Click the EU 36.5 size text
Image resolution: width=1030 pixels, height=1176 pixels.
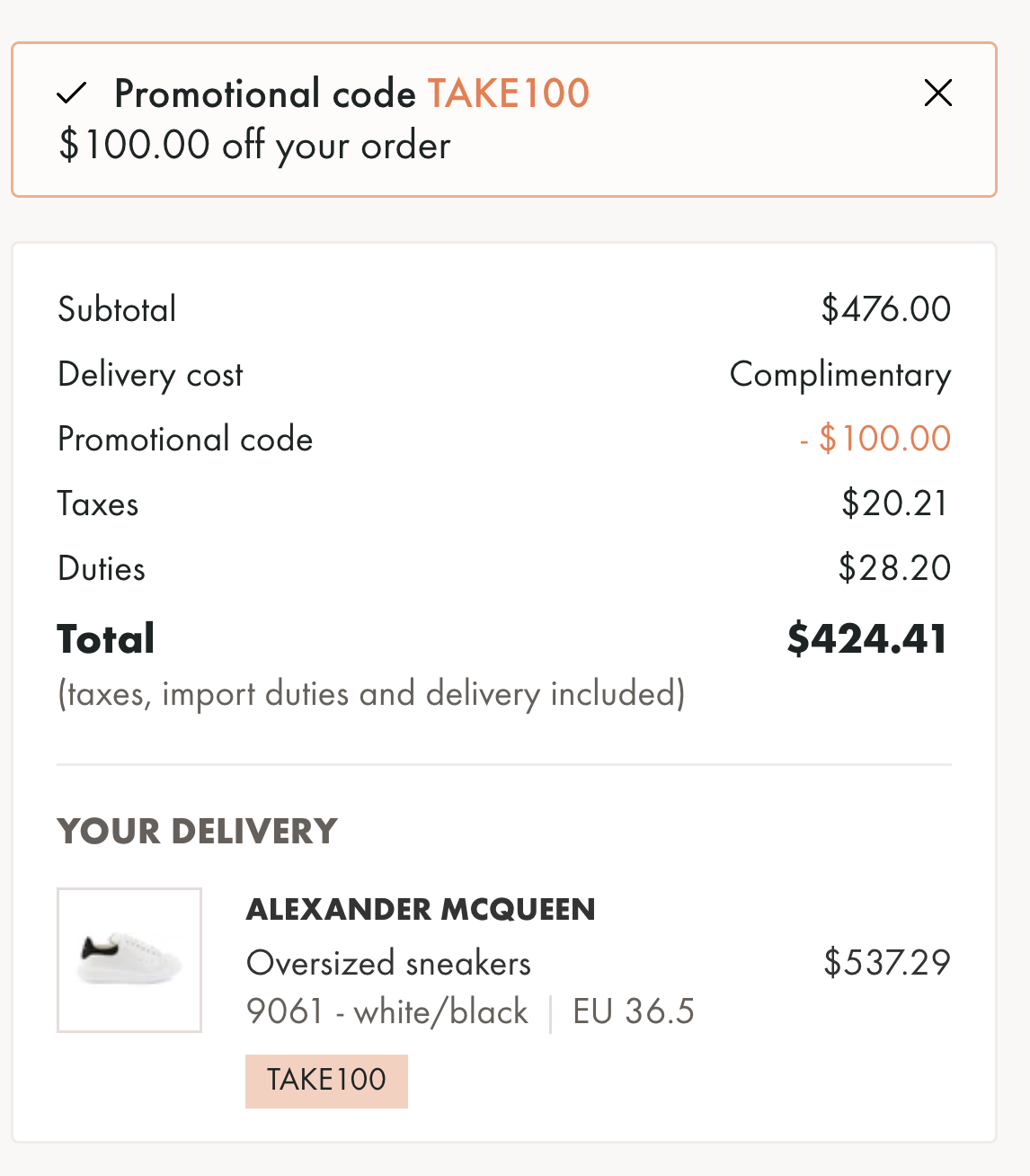(634, 1012)
